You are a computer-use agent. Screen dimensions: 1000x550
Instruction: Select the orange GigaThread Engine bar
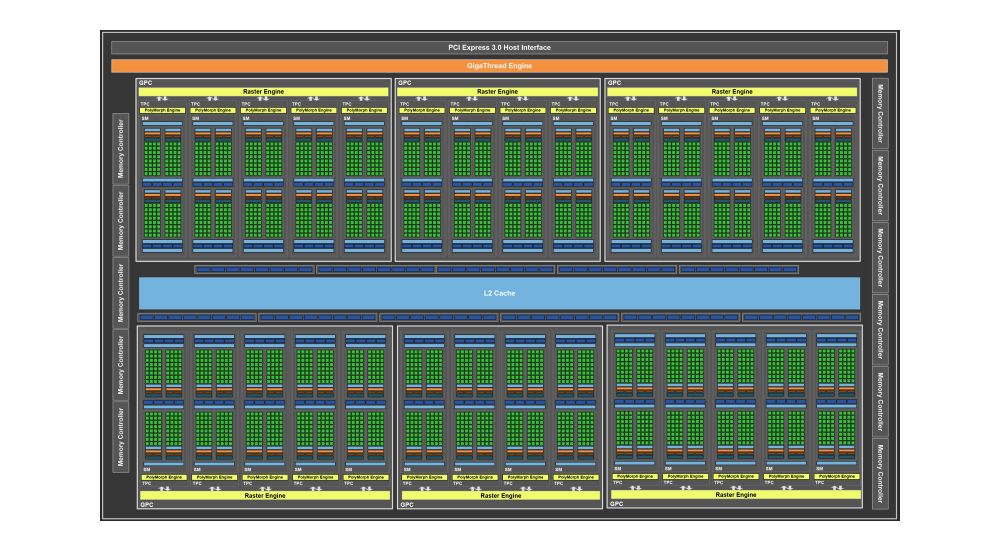pyautogui.click(x=499, y=66)
